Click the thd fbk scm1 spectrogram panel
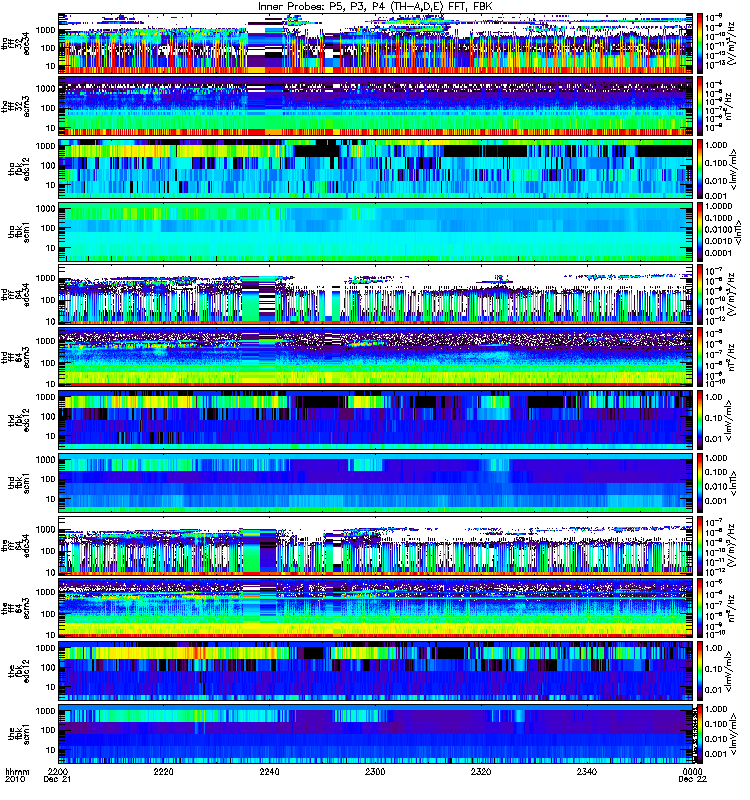The height and width of the screenshot is (800, 750). coord(375,483)
